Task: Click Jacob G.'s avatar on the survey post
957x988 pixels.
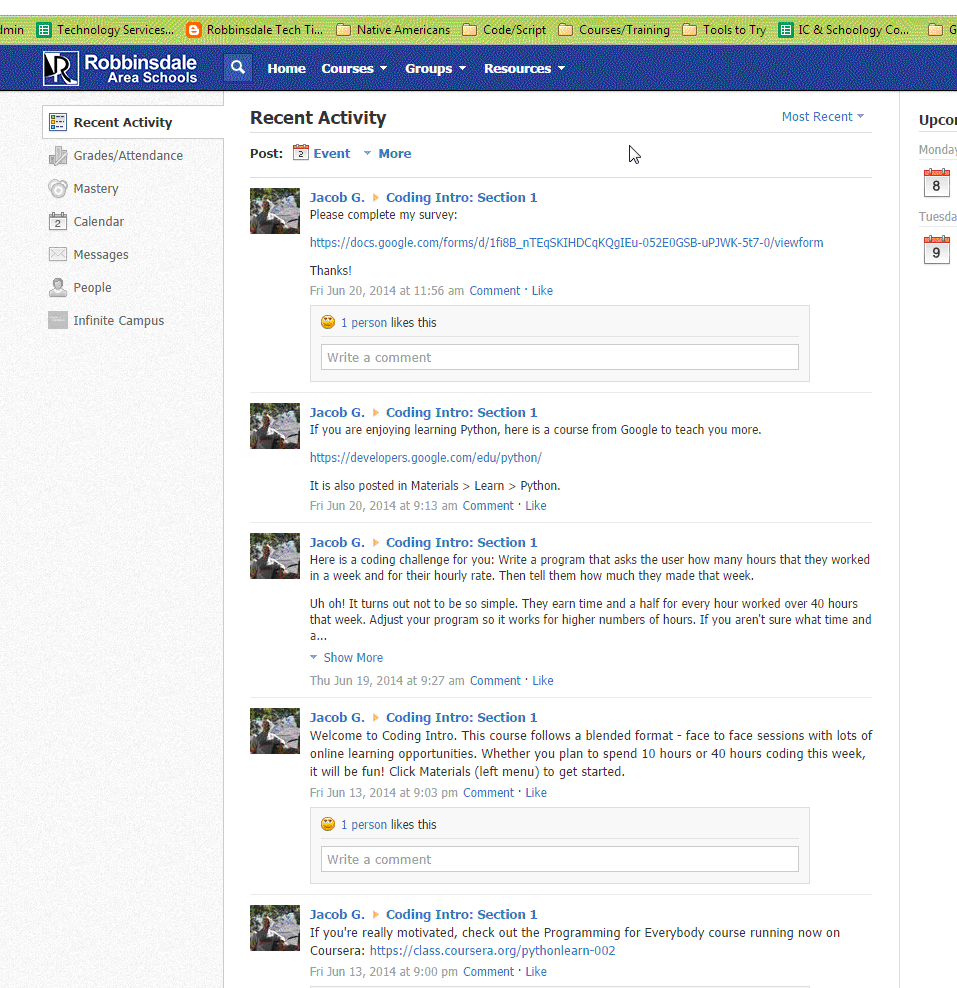Action: click(275, 211)
